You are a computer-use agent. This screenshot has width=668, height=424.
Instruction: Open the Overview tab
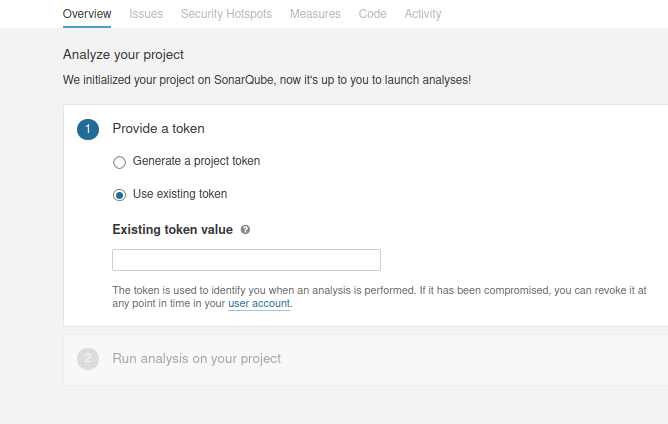(88, 14)
